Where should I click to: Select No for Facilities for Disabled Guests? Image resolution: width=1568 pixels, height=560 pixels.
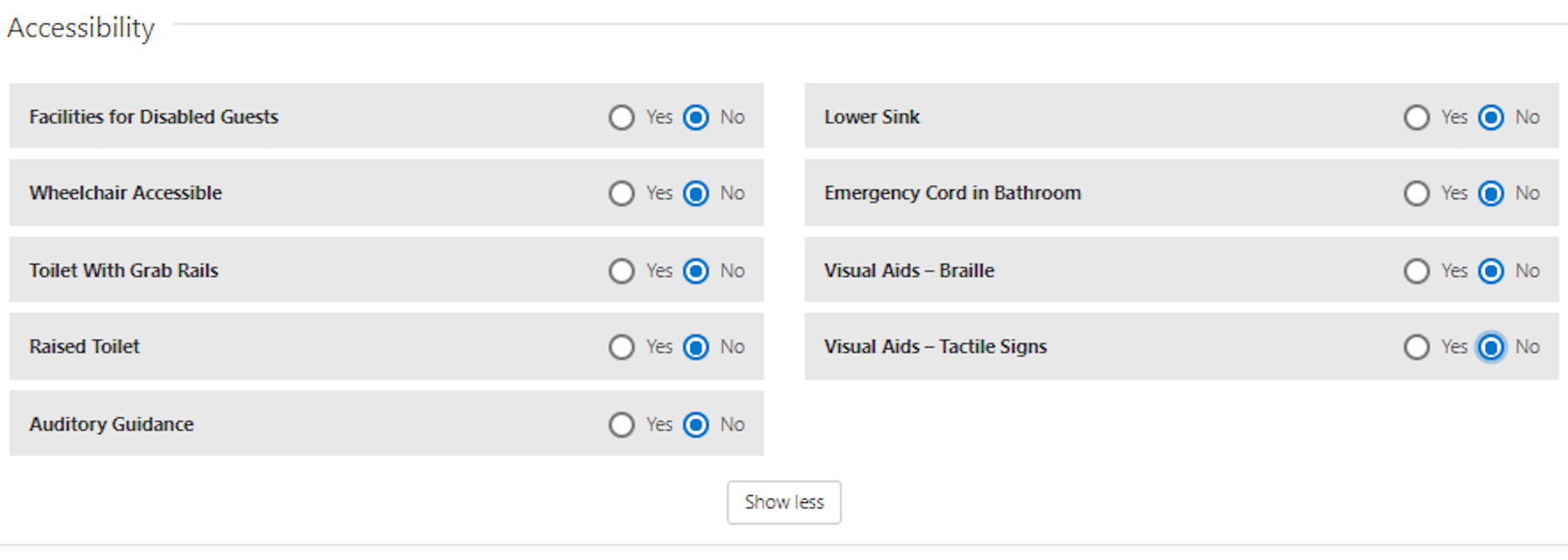tap(696, 118)
